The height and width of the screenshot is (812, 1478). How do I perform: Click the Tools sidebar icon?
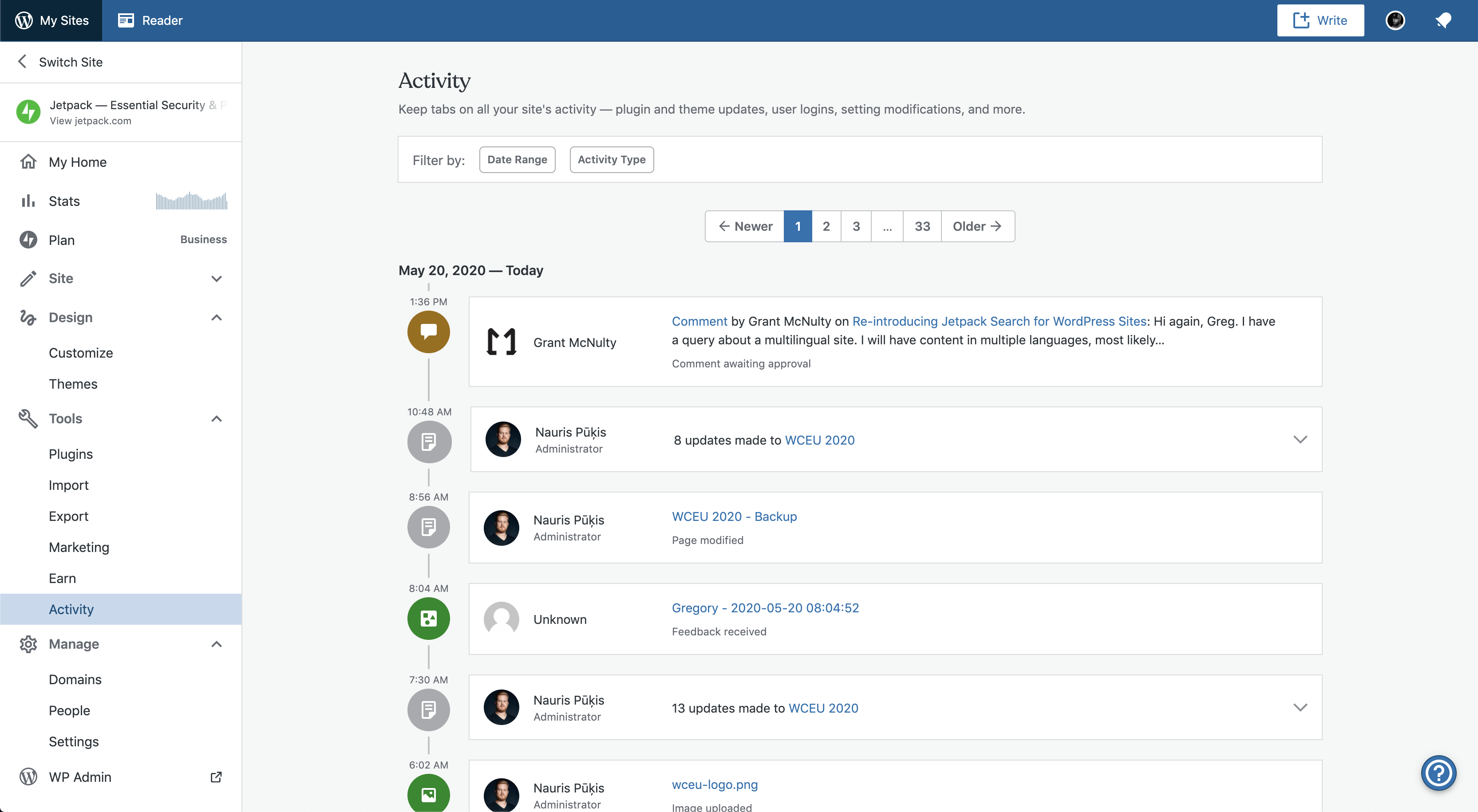[x=27, y=418]
